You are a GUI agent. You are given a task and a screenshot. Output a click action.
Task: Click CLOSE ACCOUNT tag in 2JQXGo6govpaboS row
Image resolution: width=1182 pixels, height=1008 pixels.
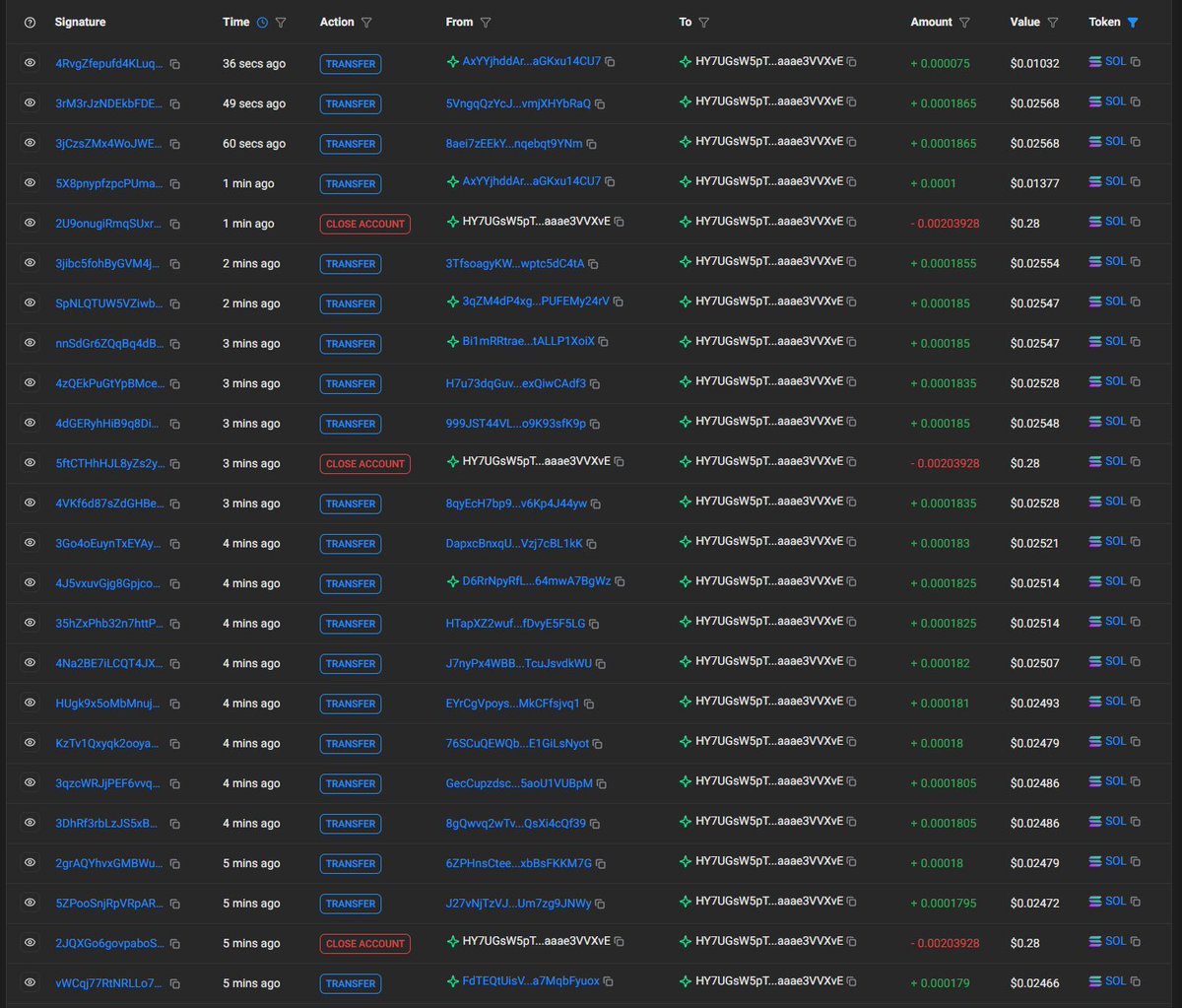coord(365,943)
